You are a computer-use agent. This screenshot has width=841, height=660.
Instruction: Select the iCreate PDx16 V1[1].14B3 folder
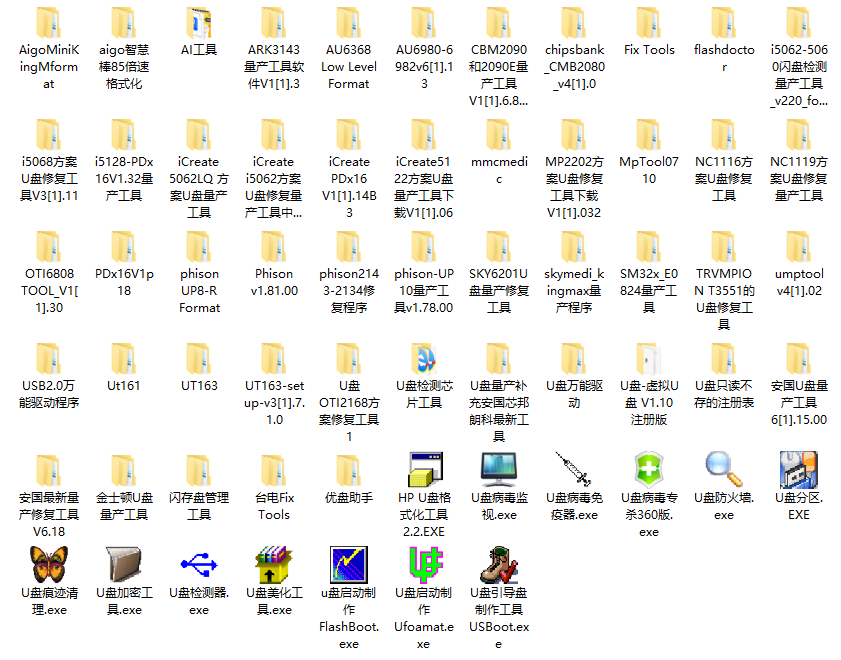click(x=349, y=135)
